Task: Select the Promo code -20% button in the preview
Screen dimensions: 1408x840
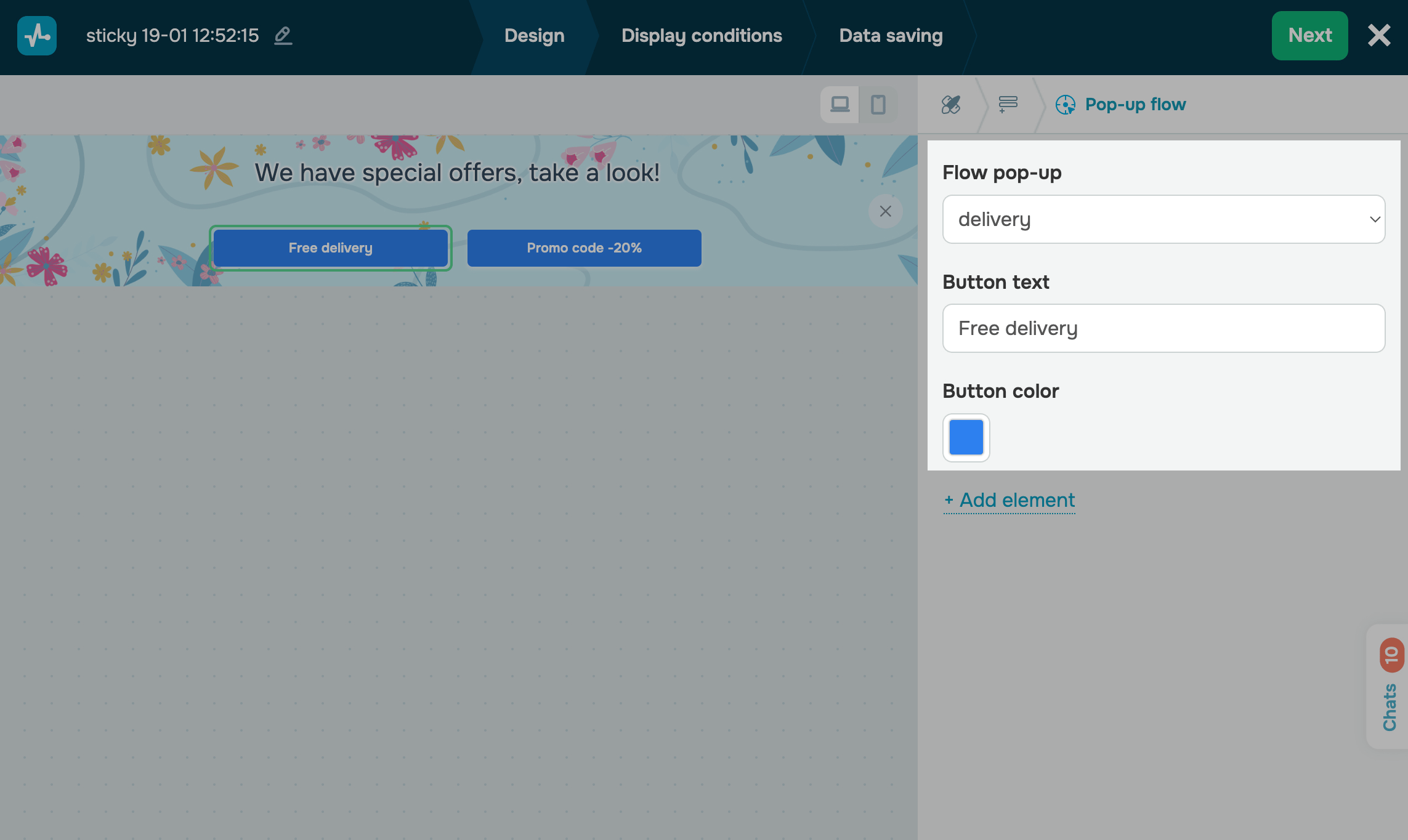Action: pyautogui.click(x=584, y=248)
